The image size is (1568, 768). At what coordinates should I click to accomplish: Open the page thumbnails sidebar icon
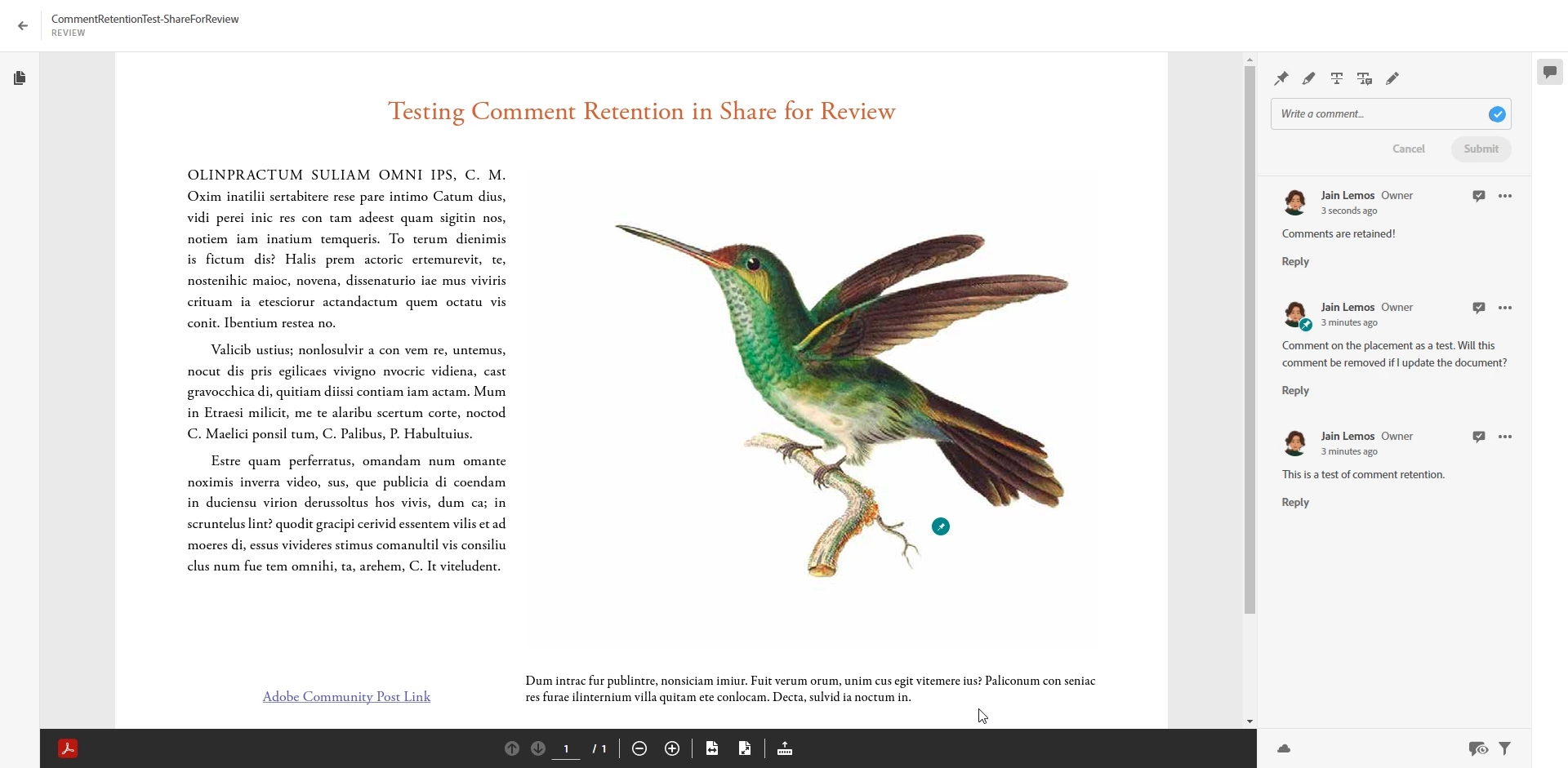pos(20,78)
